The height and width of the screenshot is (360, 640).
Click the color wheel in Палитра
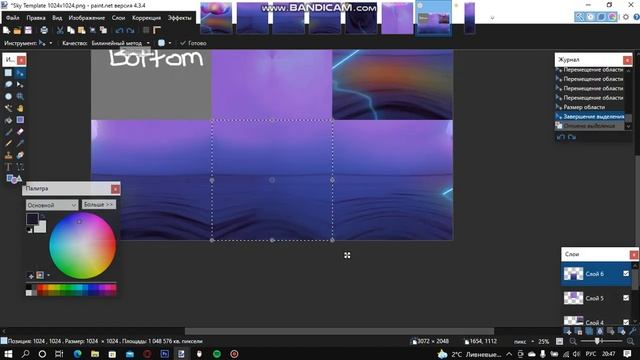coord(82,246)
